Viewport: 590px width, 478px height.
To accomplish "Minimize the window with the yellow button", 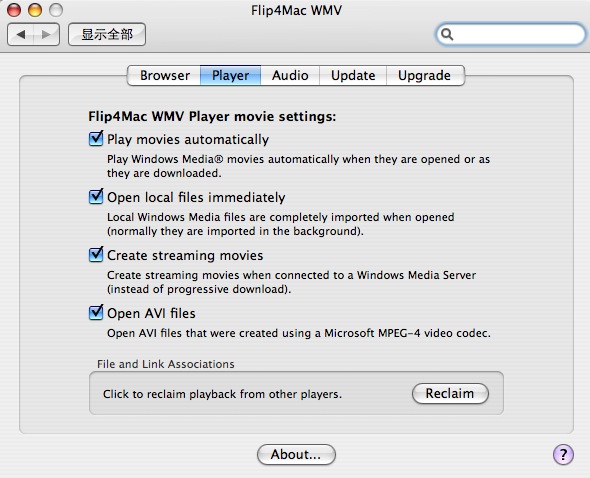I will [x=35, y=10].
